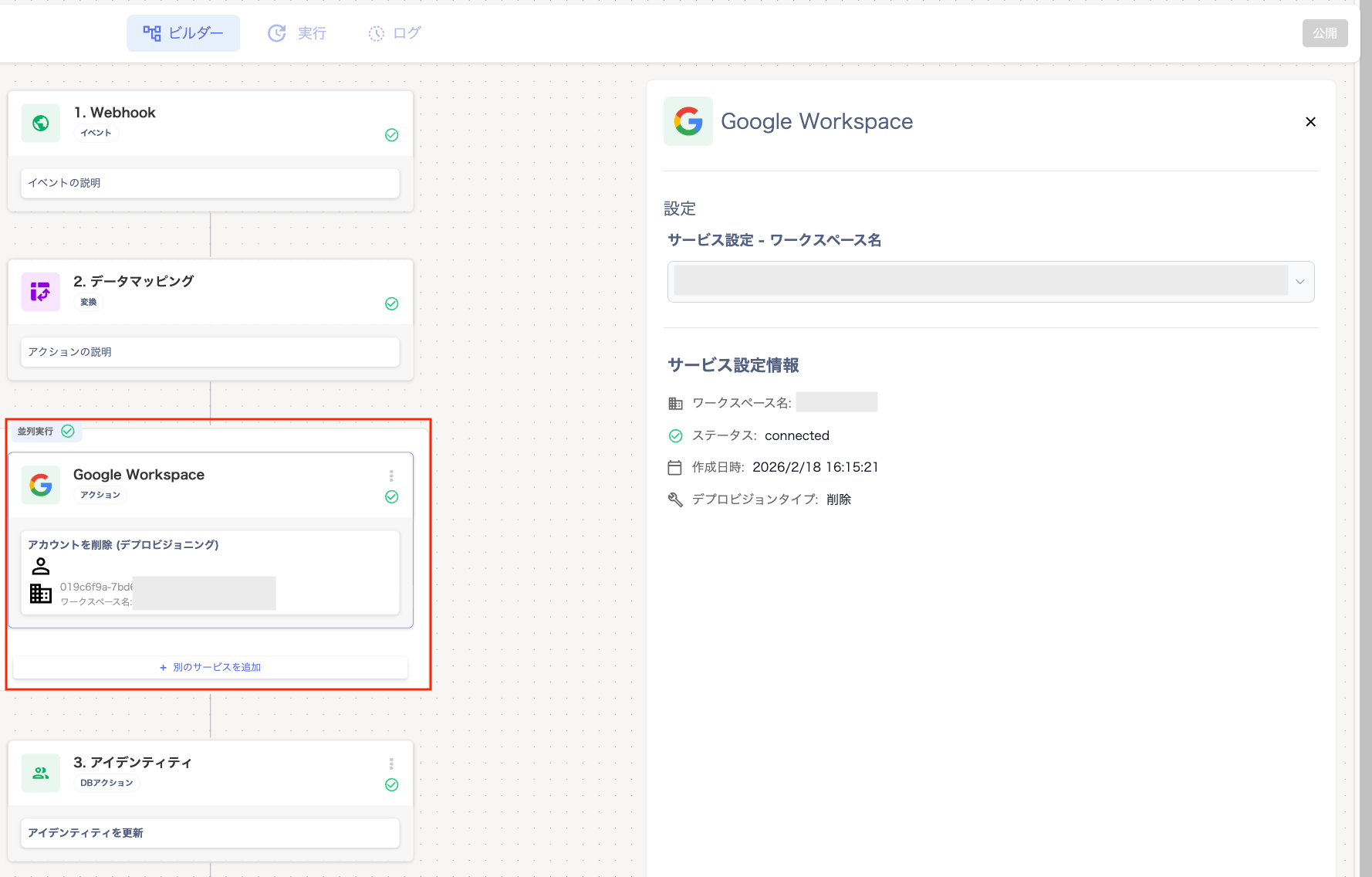Open the アイデンティティ step three-dot menu
This screenshot has width=1372, height=877.
(392, 764)
